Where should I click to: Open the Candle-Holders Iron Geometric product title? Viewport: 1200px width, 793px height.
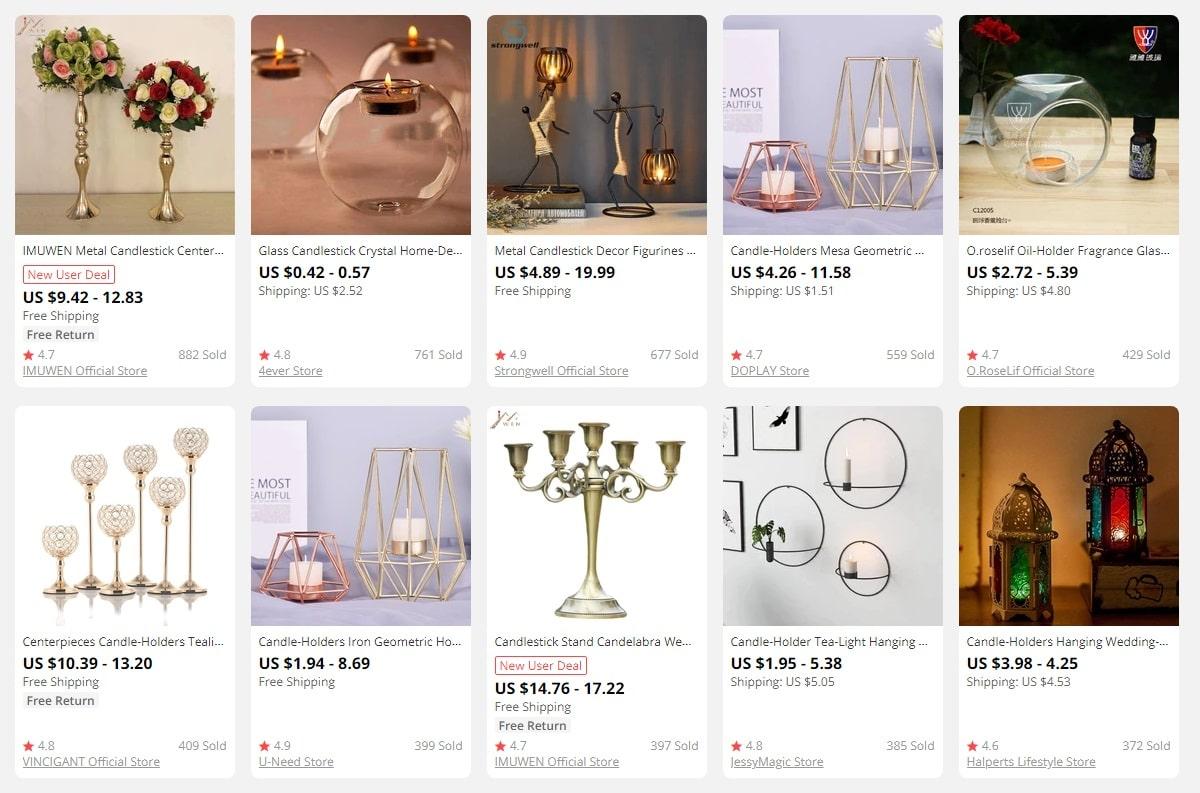click(x=360, y=642)
